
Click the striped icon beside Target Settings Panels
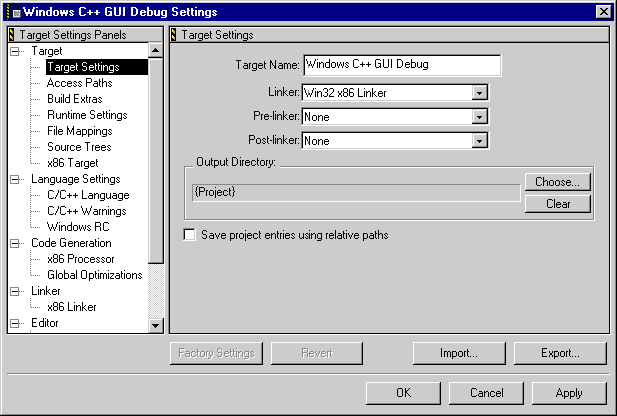(x=12, y=35)
